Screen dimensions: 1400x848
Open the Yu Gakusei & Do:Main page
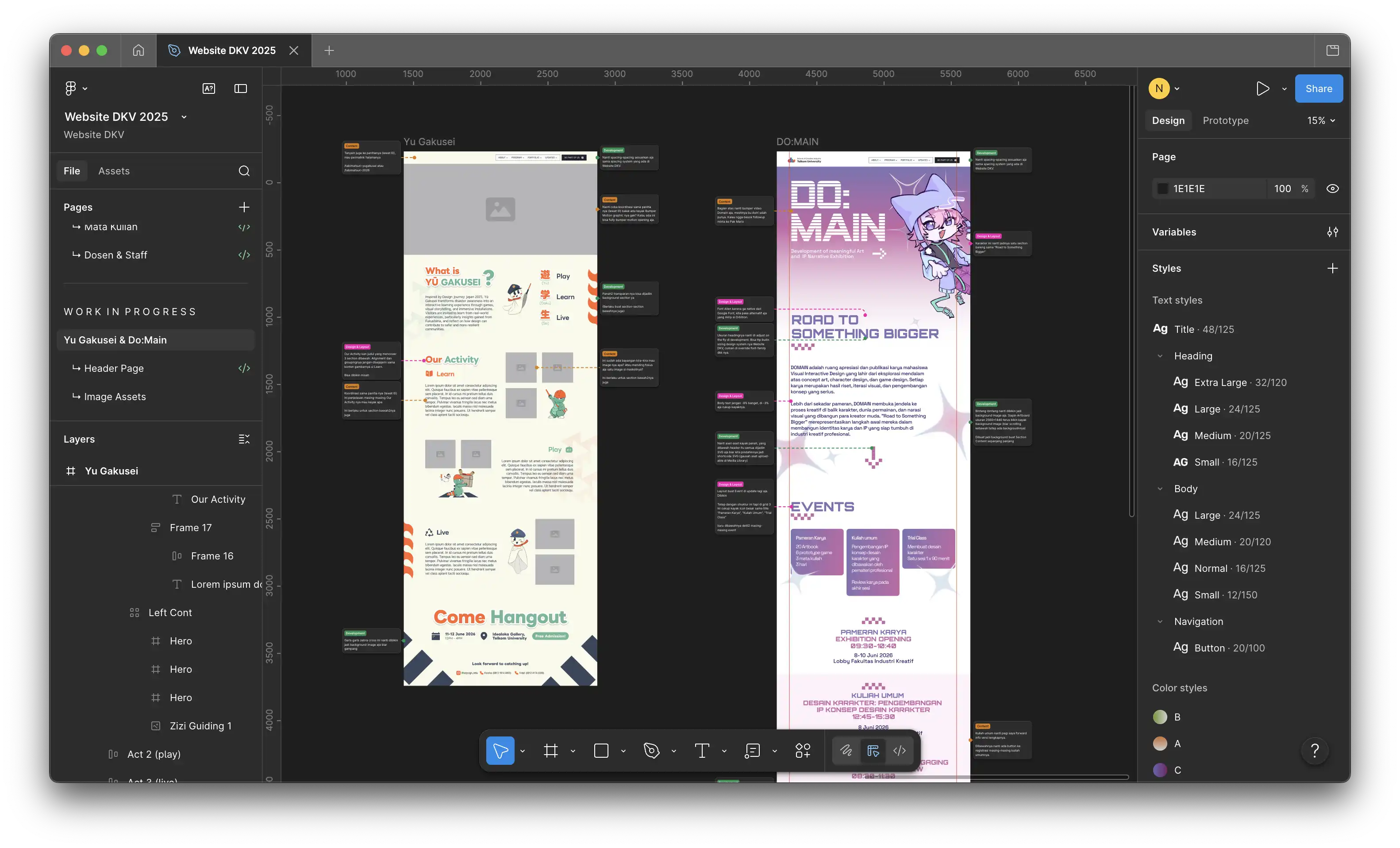pyautogui.click(x=155, y=340)
